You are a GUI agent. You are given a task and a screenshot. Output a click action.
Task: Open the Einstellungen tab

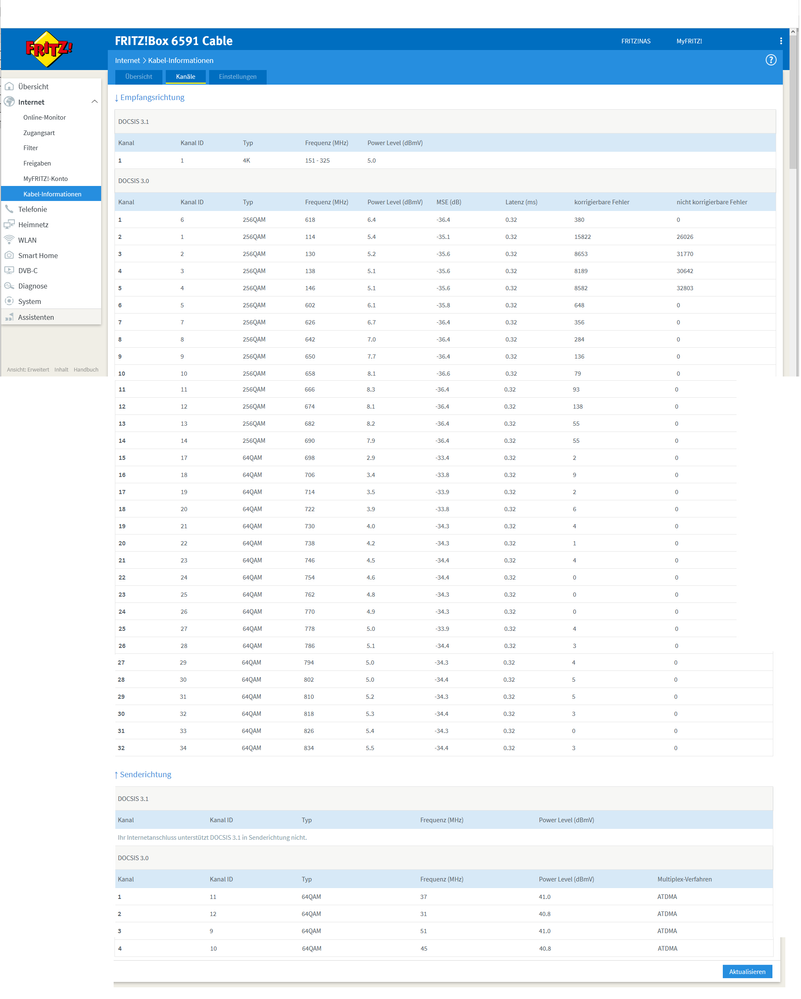(238, 76)
